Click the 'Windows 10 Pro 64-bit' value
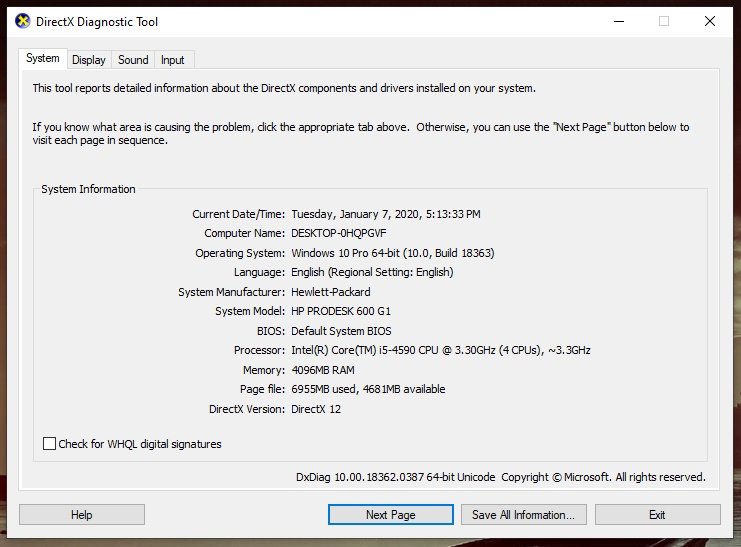Image resolution: width=741 pixels, height=547 pixels. pos(345,253)
